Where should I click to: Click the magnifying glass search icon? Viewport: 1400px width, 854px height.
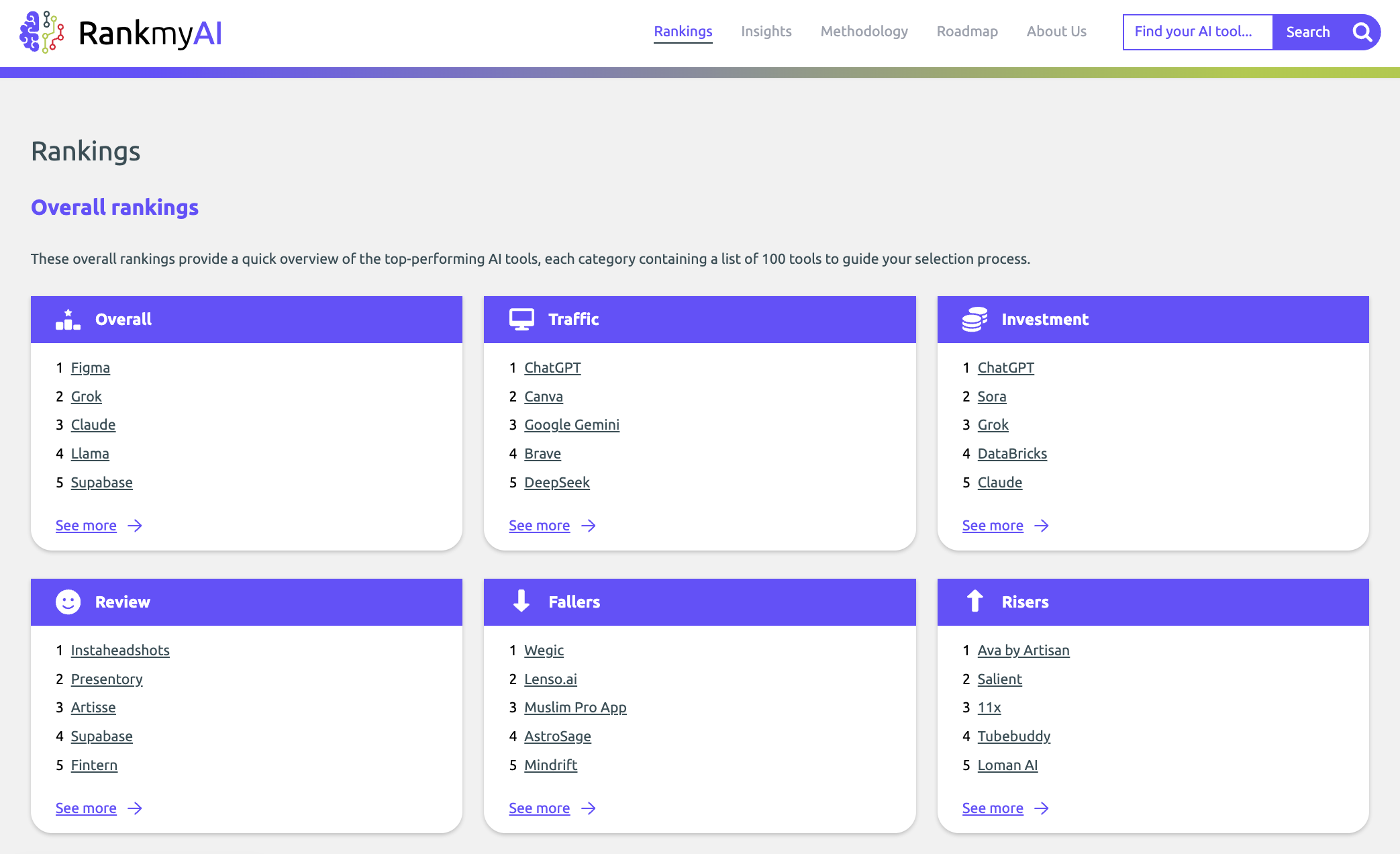click(x=1362, y=32)
